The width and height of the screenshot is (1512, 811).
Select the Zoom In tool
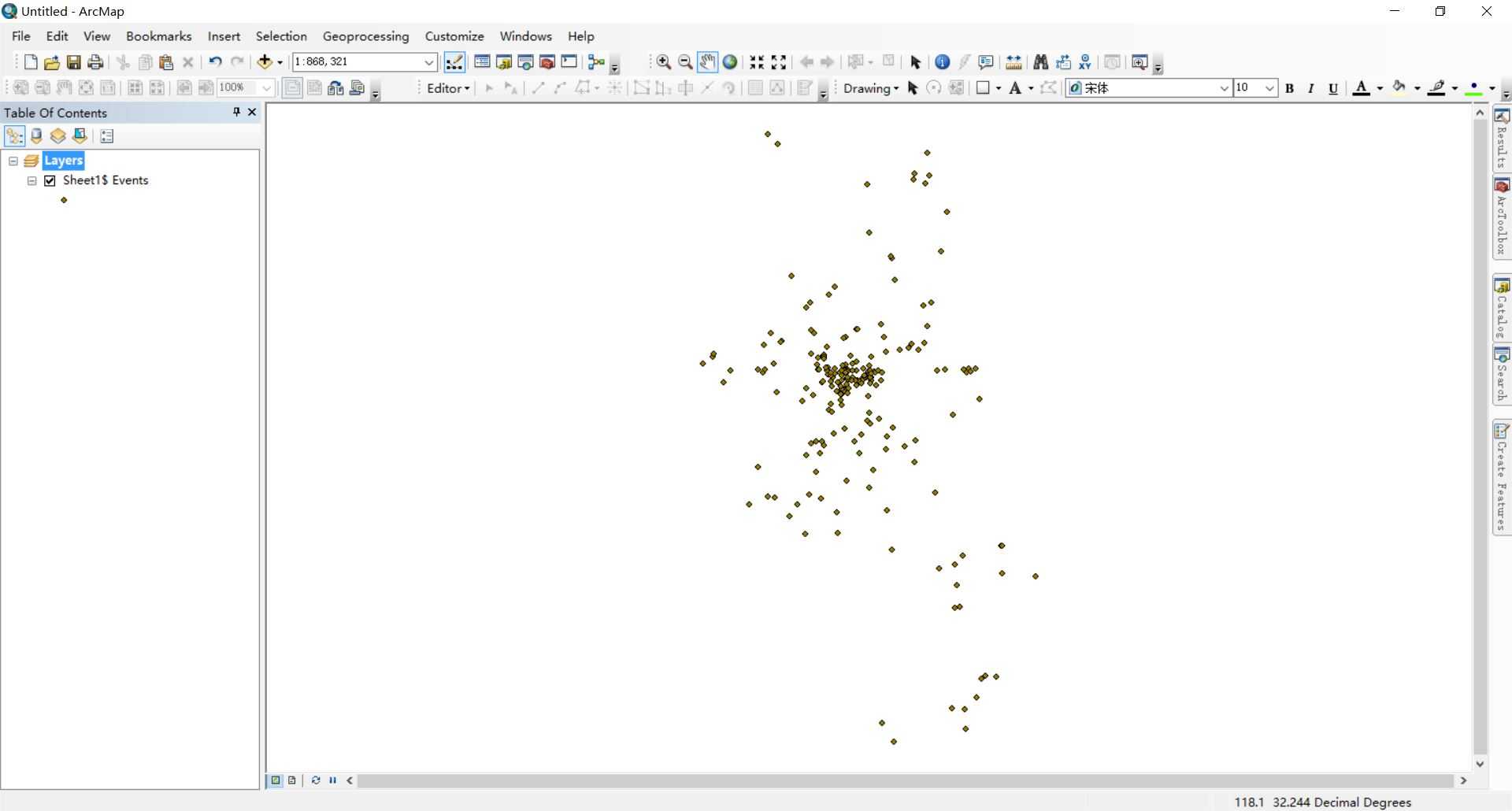pyautogui.click(x=664, y=62)
